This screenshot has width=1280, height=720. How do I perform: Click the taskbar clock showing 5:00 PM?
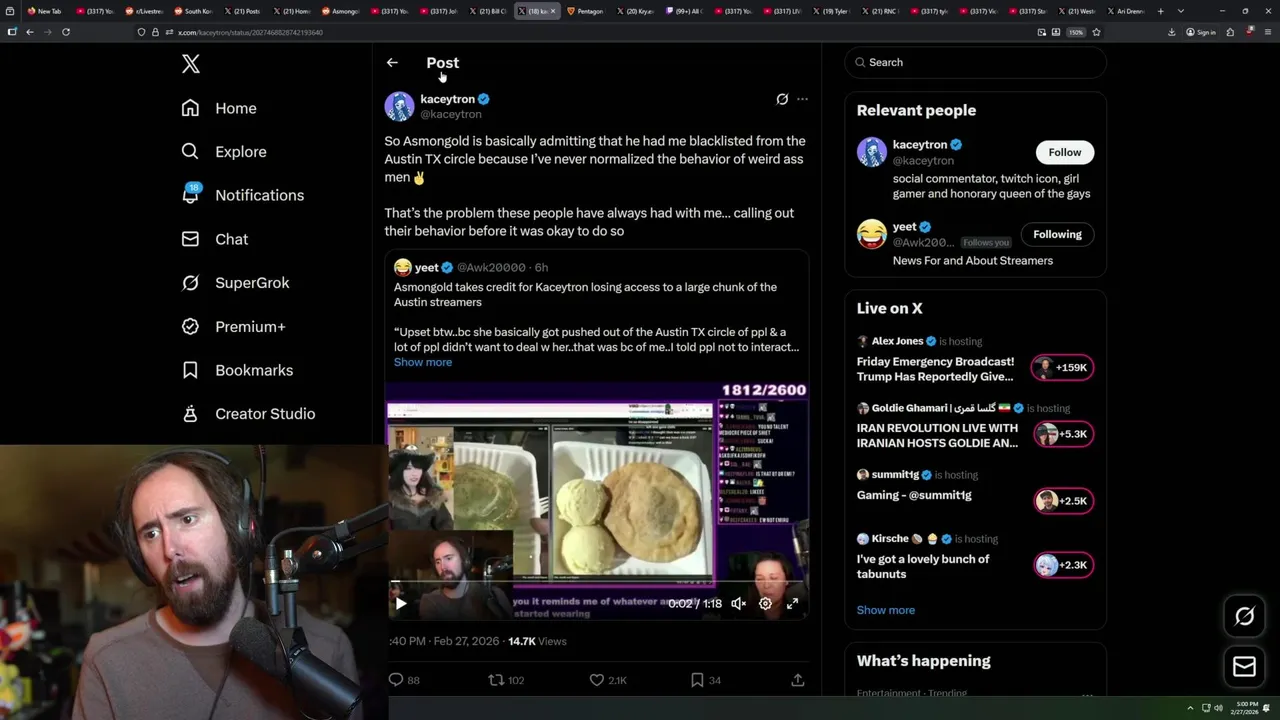pos(1247,708)
